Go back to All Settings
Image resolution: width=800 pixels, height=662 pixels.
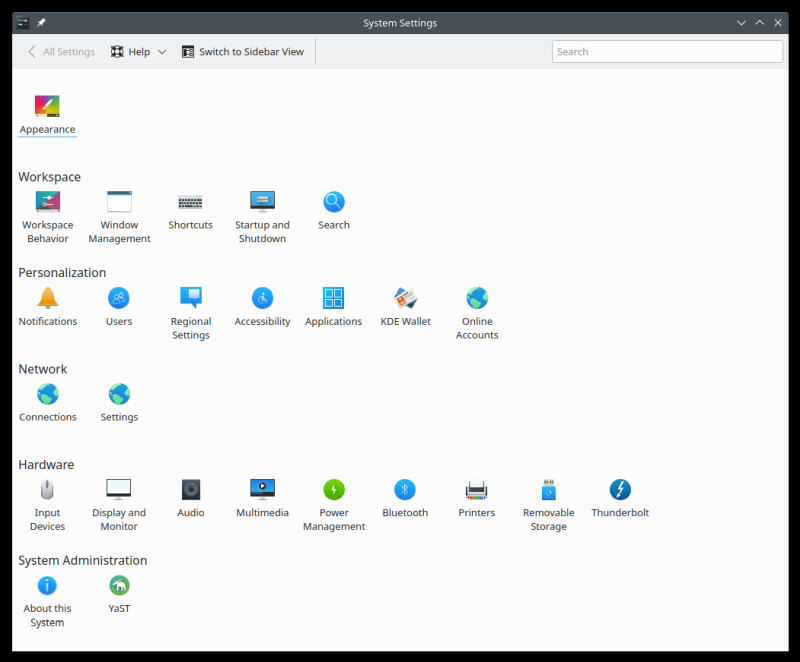pyautogui.click(x=61, y=52)
